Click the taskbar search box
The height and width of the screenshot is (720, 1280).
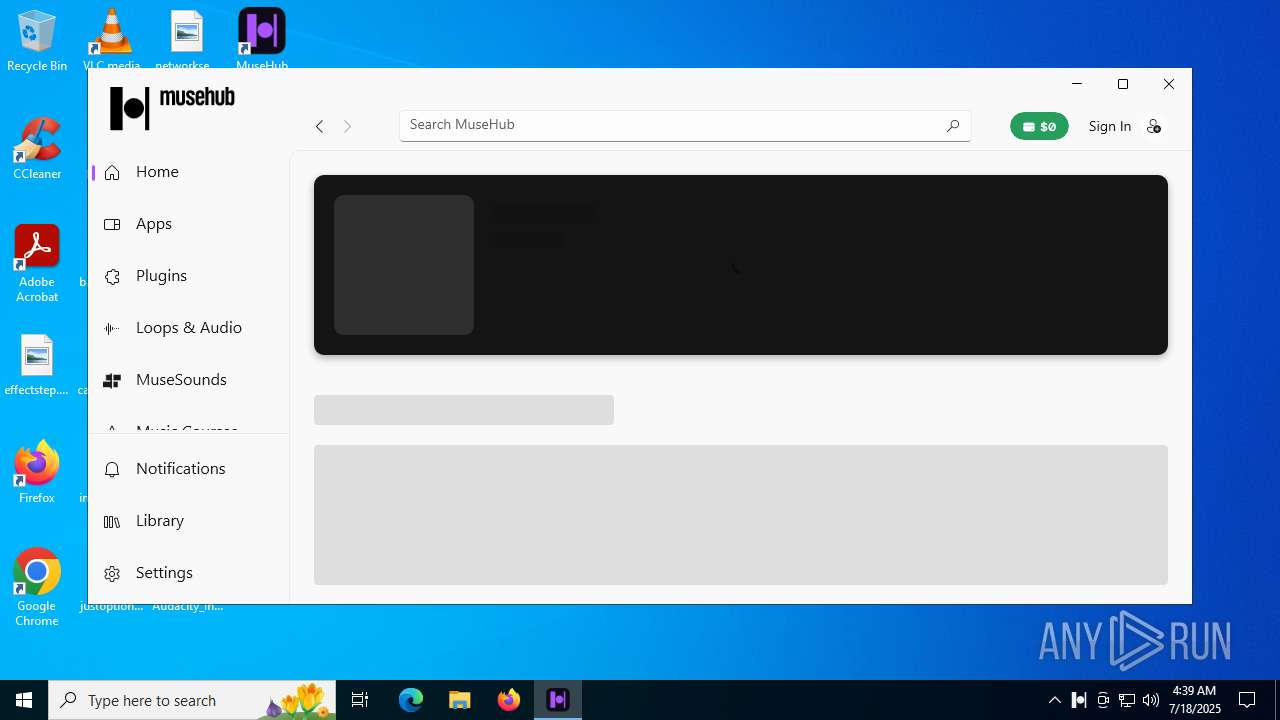(x=192, y=700)
